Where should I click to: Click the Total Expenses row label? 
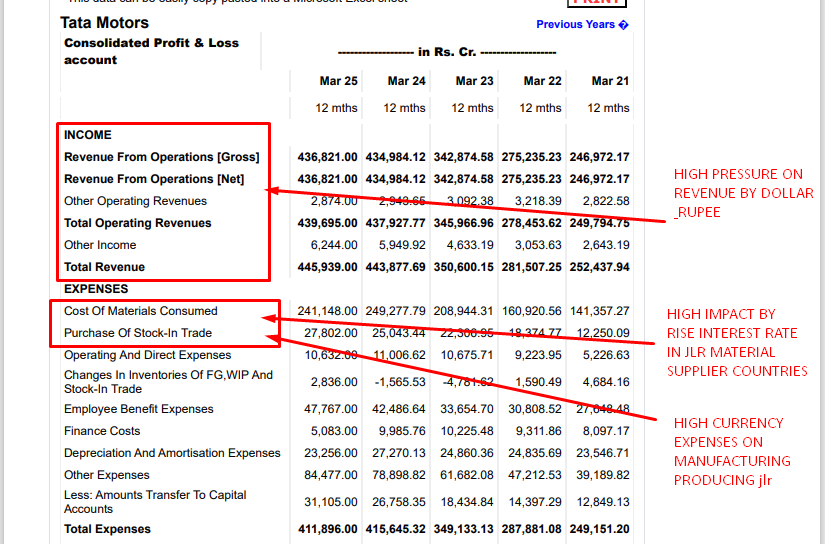(x=107, y=529)
